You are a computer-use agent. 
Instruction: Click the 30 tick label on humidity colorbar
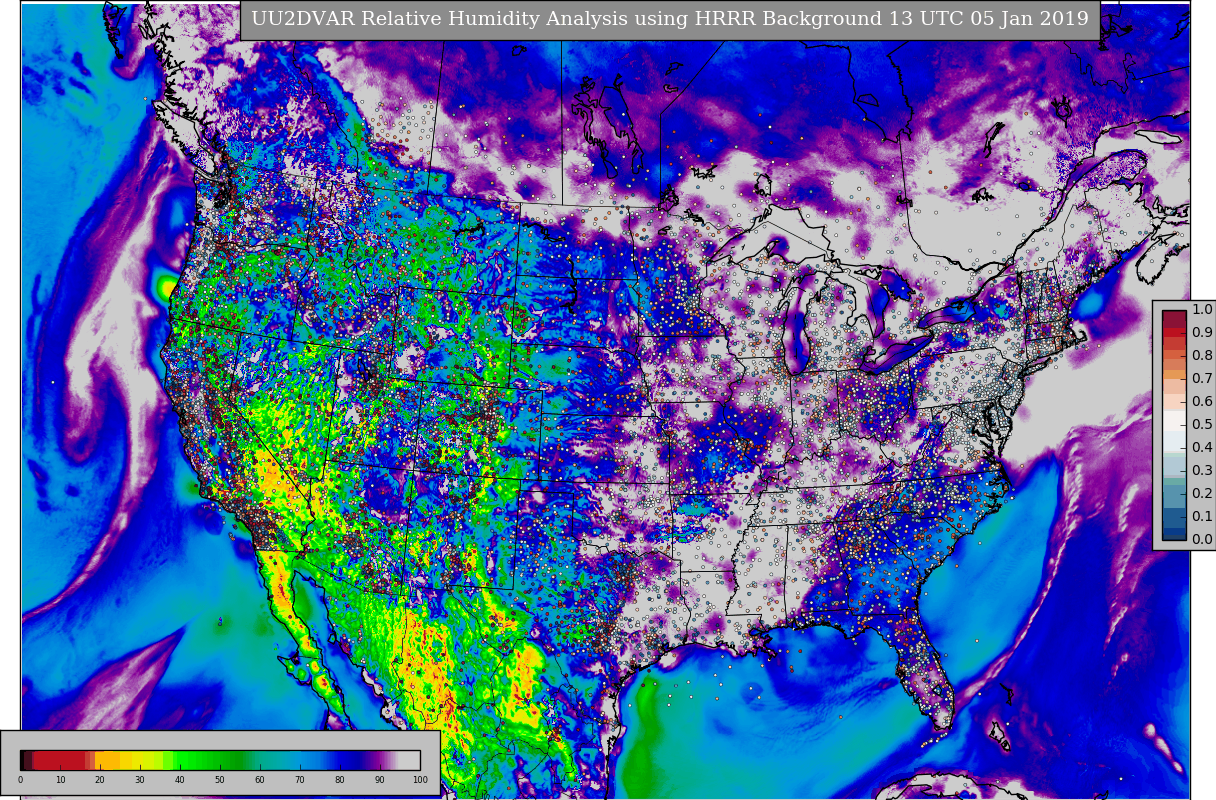click(140, 780)
